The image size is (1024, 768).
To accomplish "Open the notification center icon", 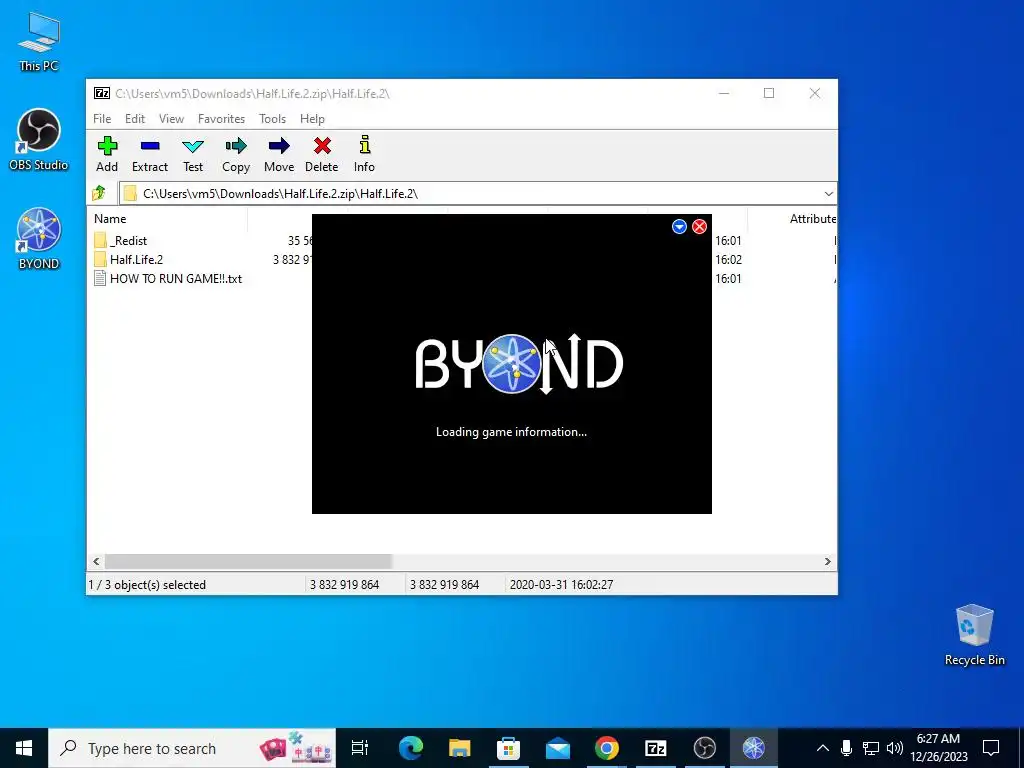I will click(x=991, y=748).
